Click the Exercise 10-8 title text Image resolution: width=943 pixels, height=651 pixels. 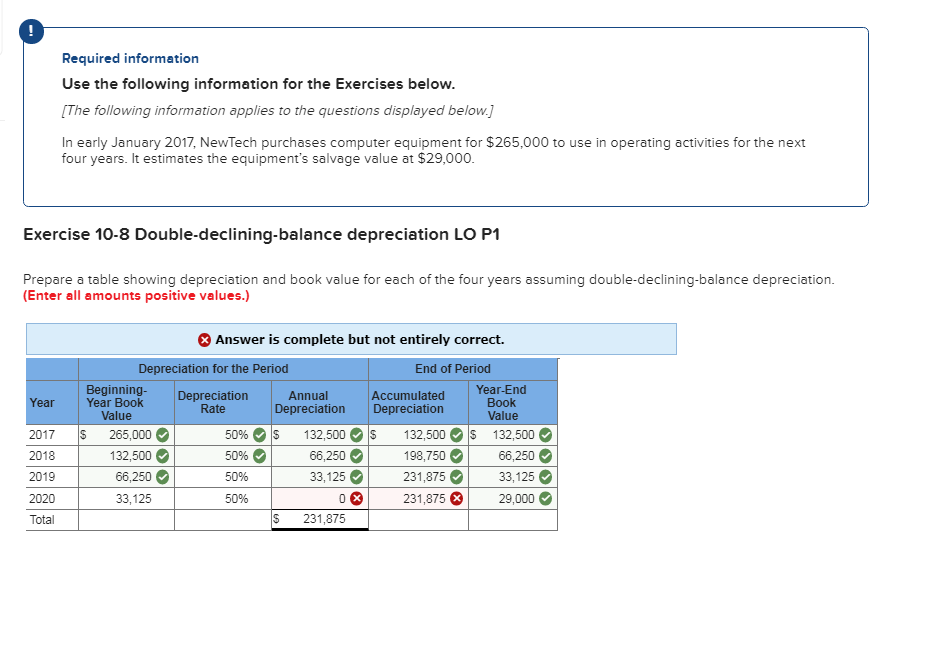pos(262,234)
